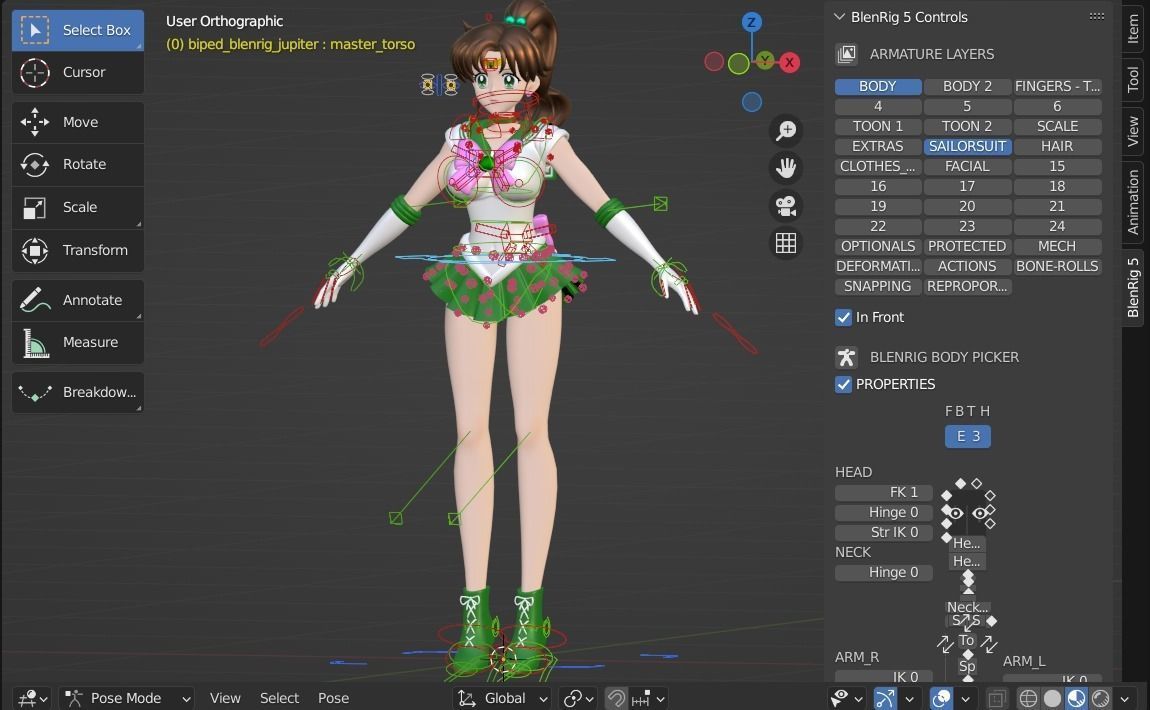Pick the Rotate tool

(78, 164)
